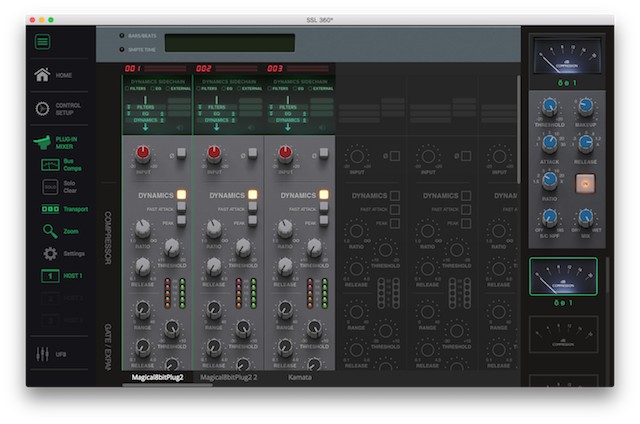Click channel 003 sidechain listen speaker icon
Image resolution: width=640 pixels, height=424 pixels.
(x=322, y=127)
